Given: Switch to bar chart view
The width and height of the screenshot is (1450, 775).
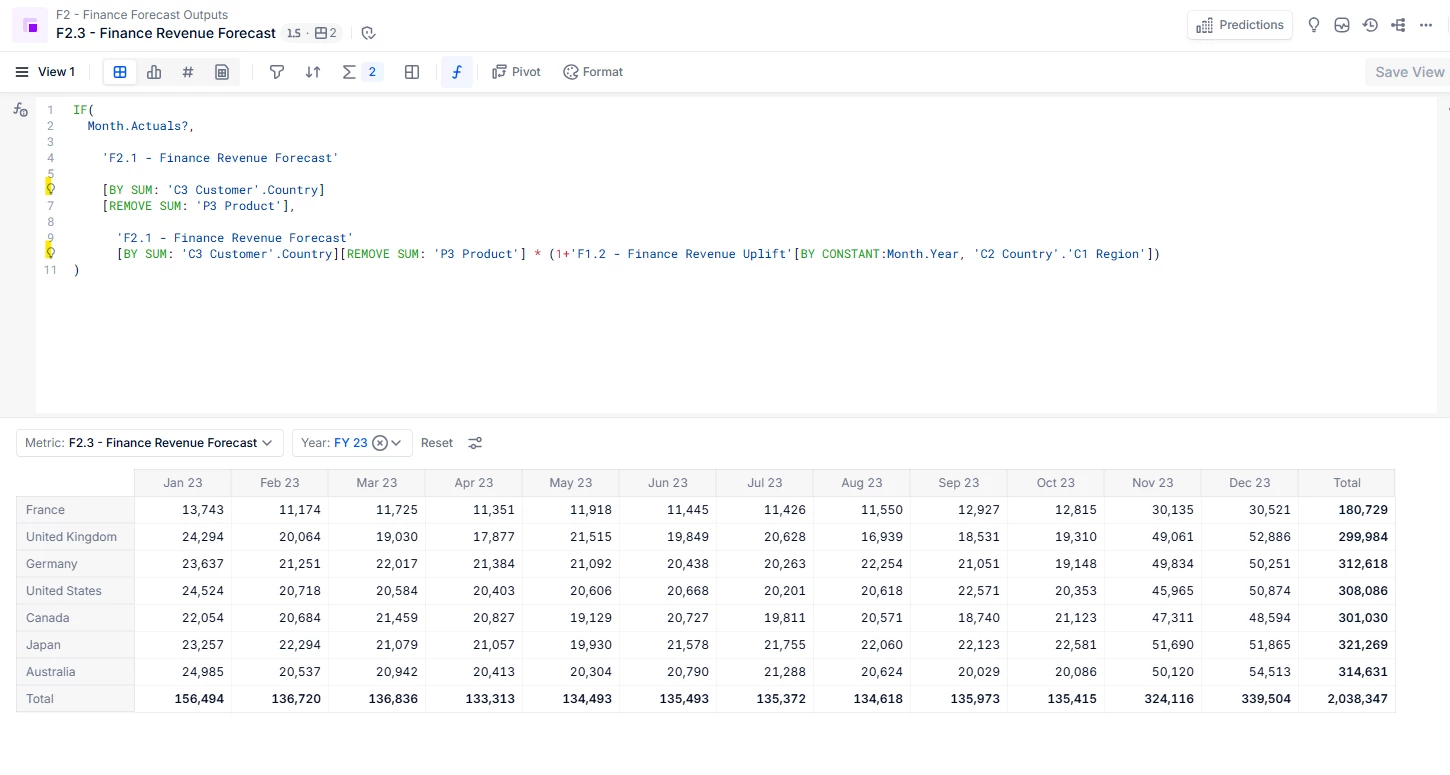Looking at the screenshot, I should pos(154,72).
